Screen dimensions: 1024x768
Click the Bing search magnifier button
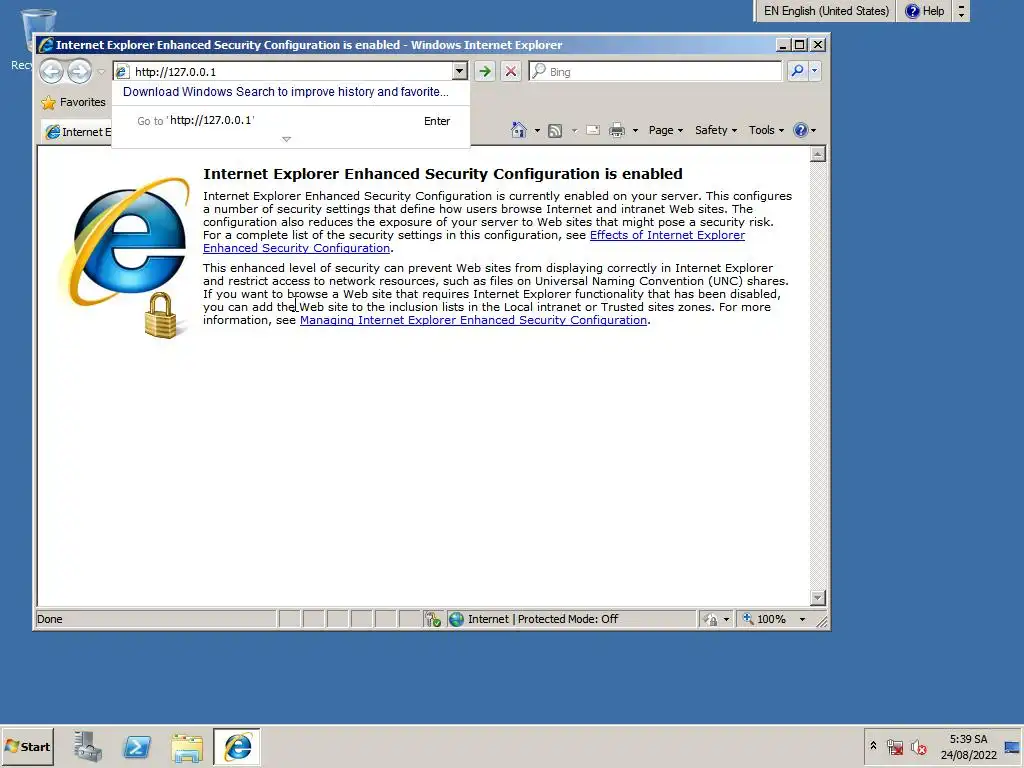(797, 71)
